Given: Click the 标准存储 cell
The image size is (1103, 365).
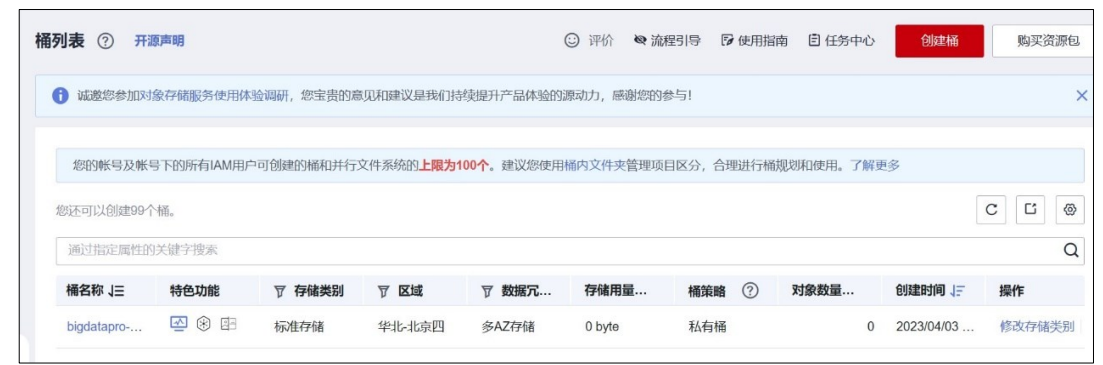Looking at the screenshot, I should coord(299,326).
